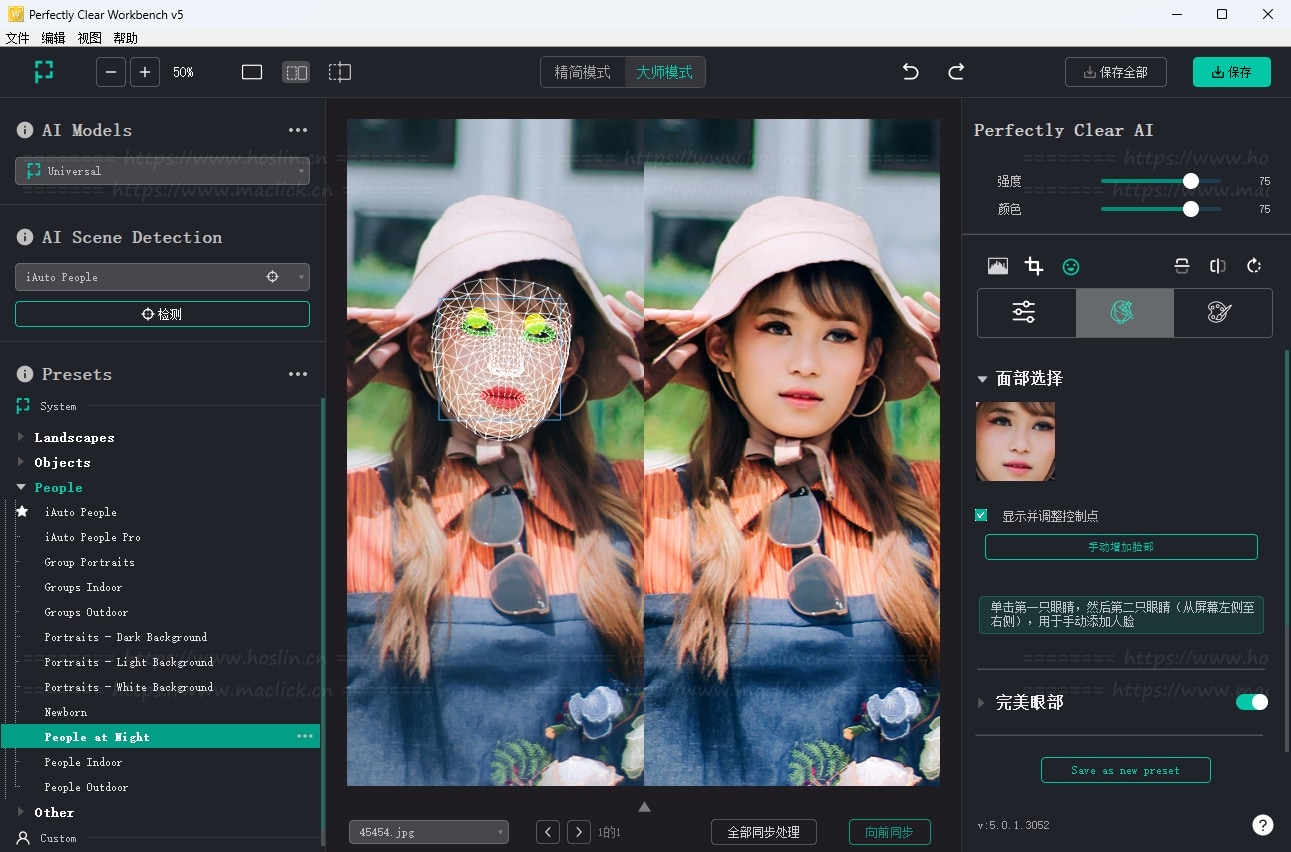Adjust the 强度 slider handle
This screenshot has height=852, width=1291.
coord(1190,181)
